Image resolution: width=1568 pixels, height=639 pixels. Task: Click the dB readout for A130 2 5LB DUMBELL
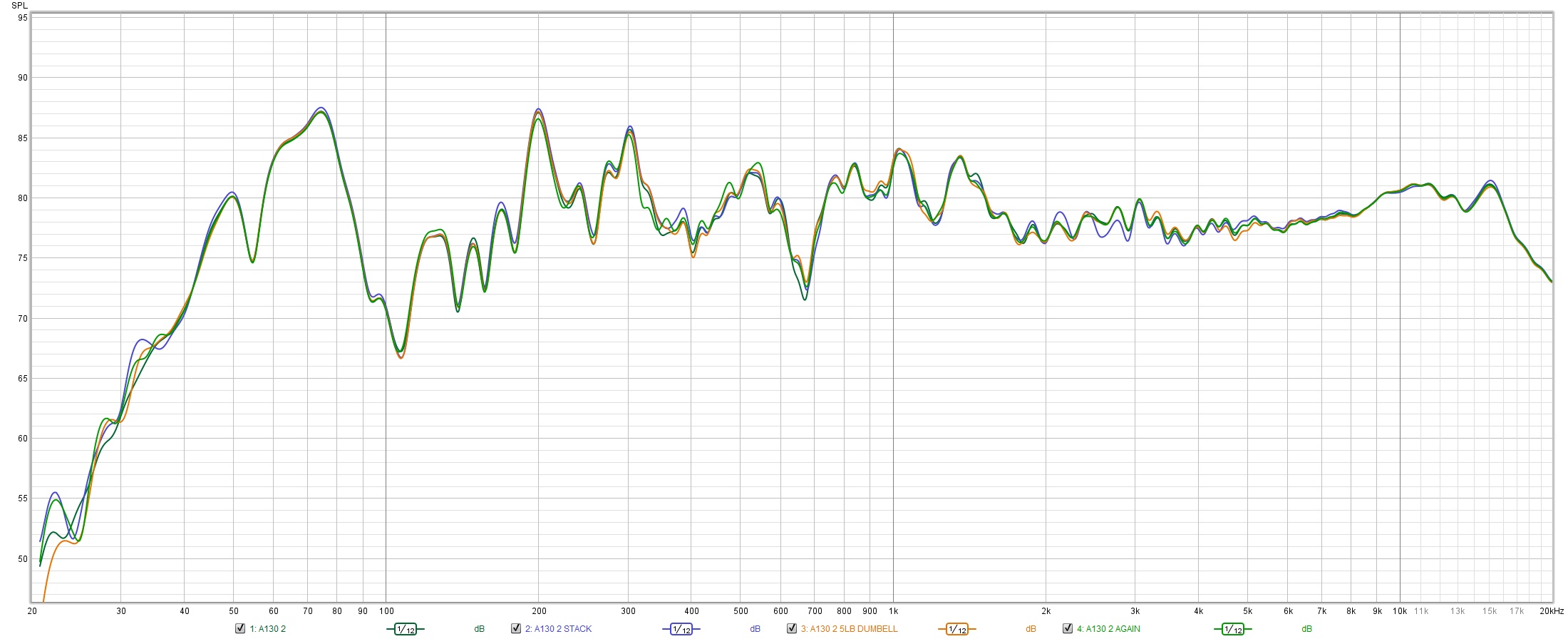[x=1031, y=629]
